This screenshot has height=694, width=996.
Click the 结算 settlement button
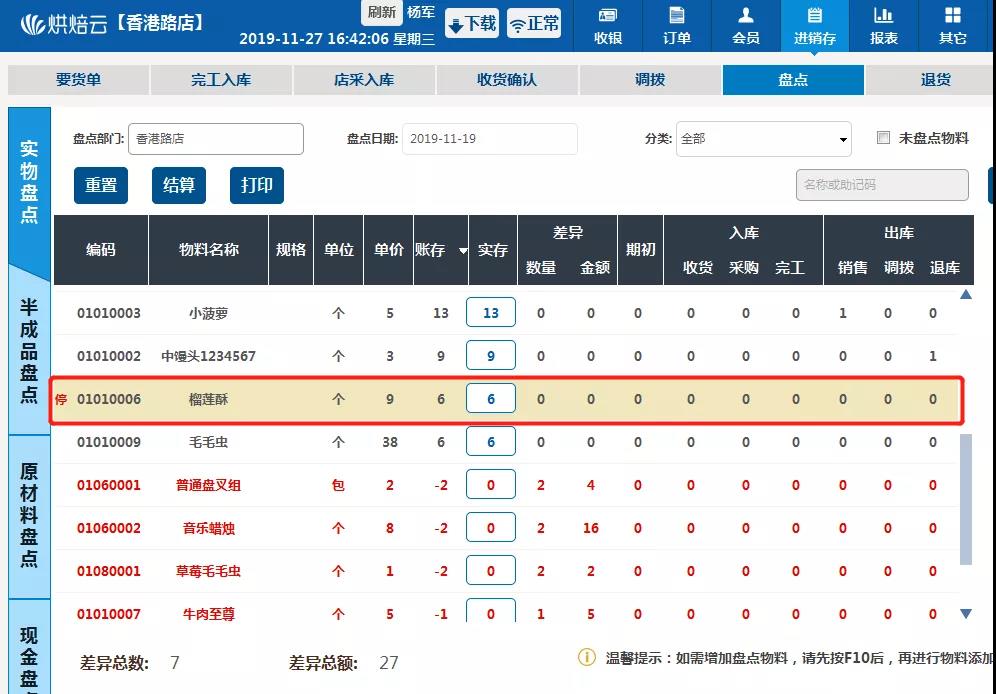coord(178,185)
